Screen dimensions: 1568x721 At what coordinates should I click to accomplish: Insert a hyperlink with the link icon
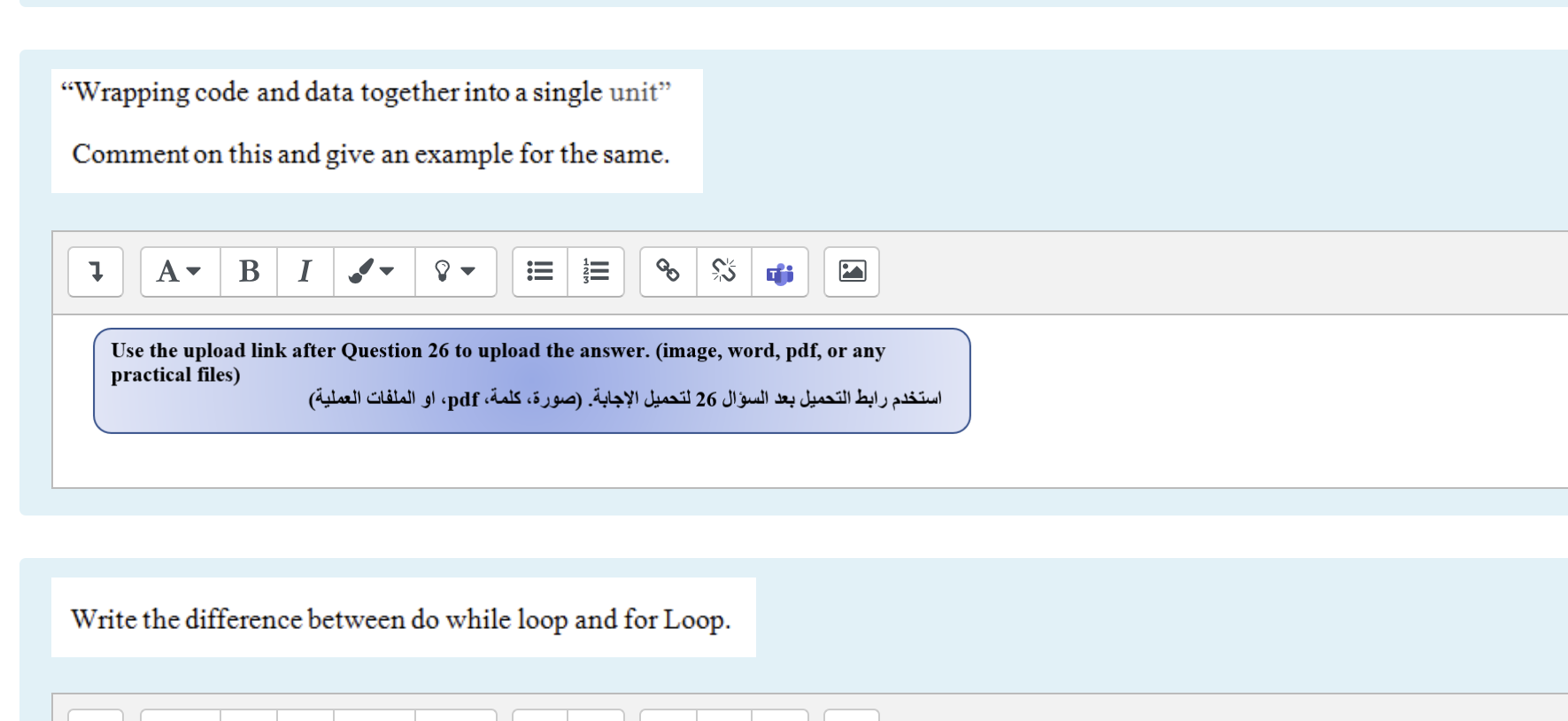pyautogui.click(x=668, y=272)
